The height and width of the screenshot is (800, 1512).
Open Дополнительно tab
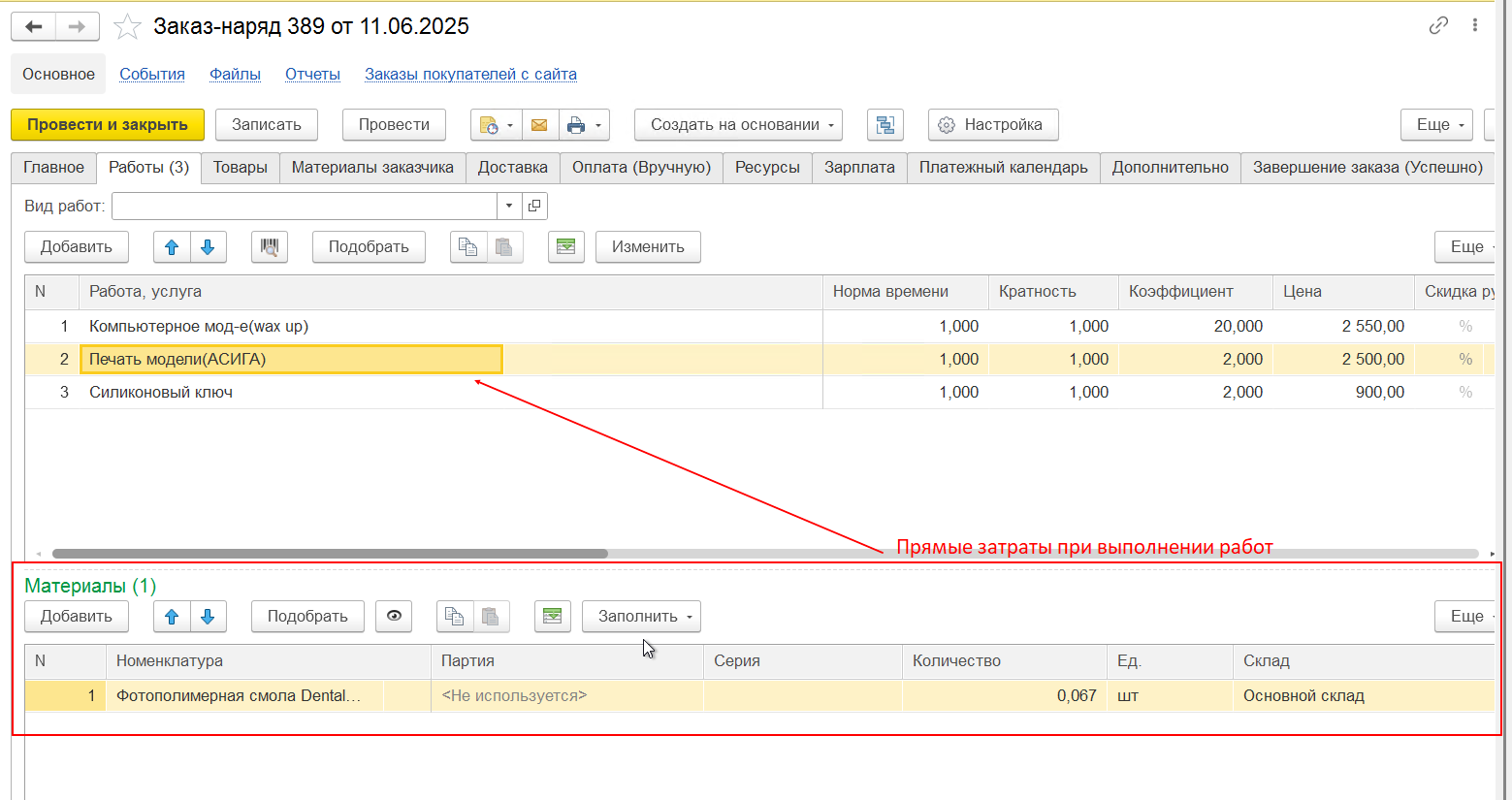coord(1171,168)
